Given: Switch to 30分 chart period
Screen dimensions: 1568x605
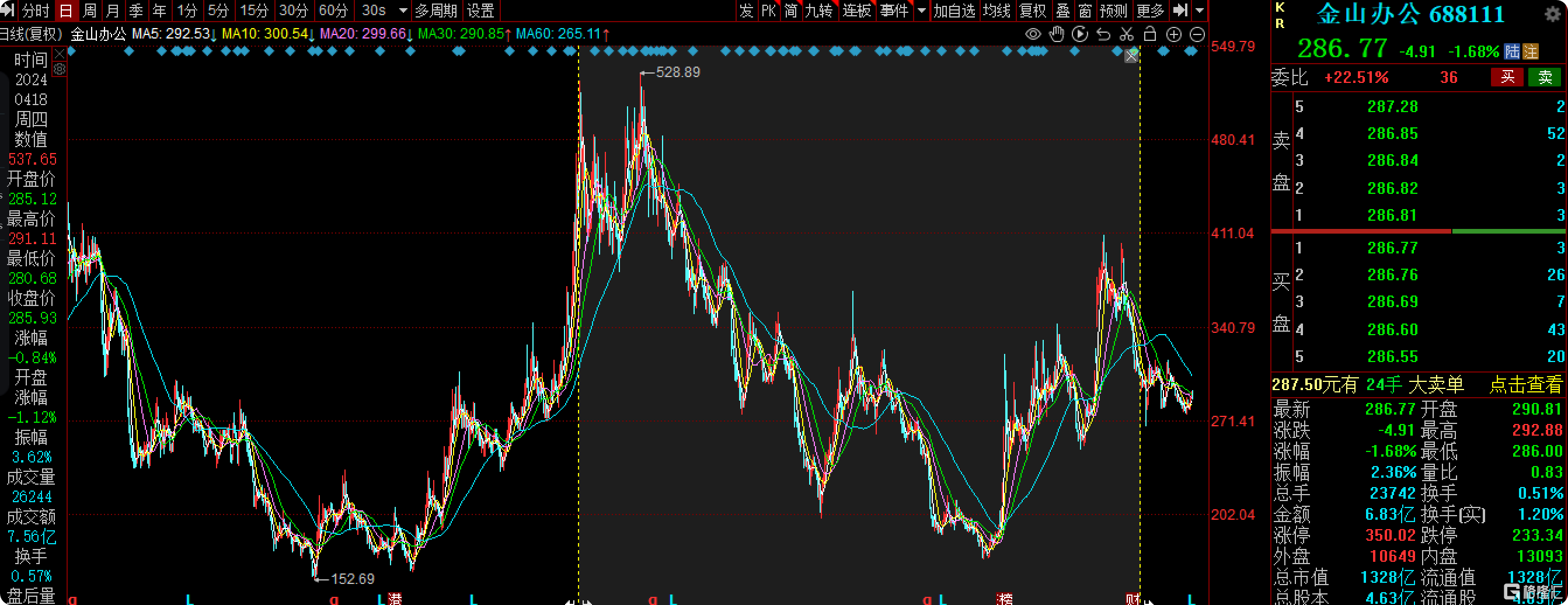Looking at the screenshot, I should click(294, 11).
